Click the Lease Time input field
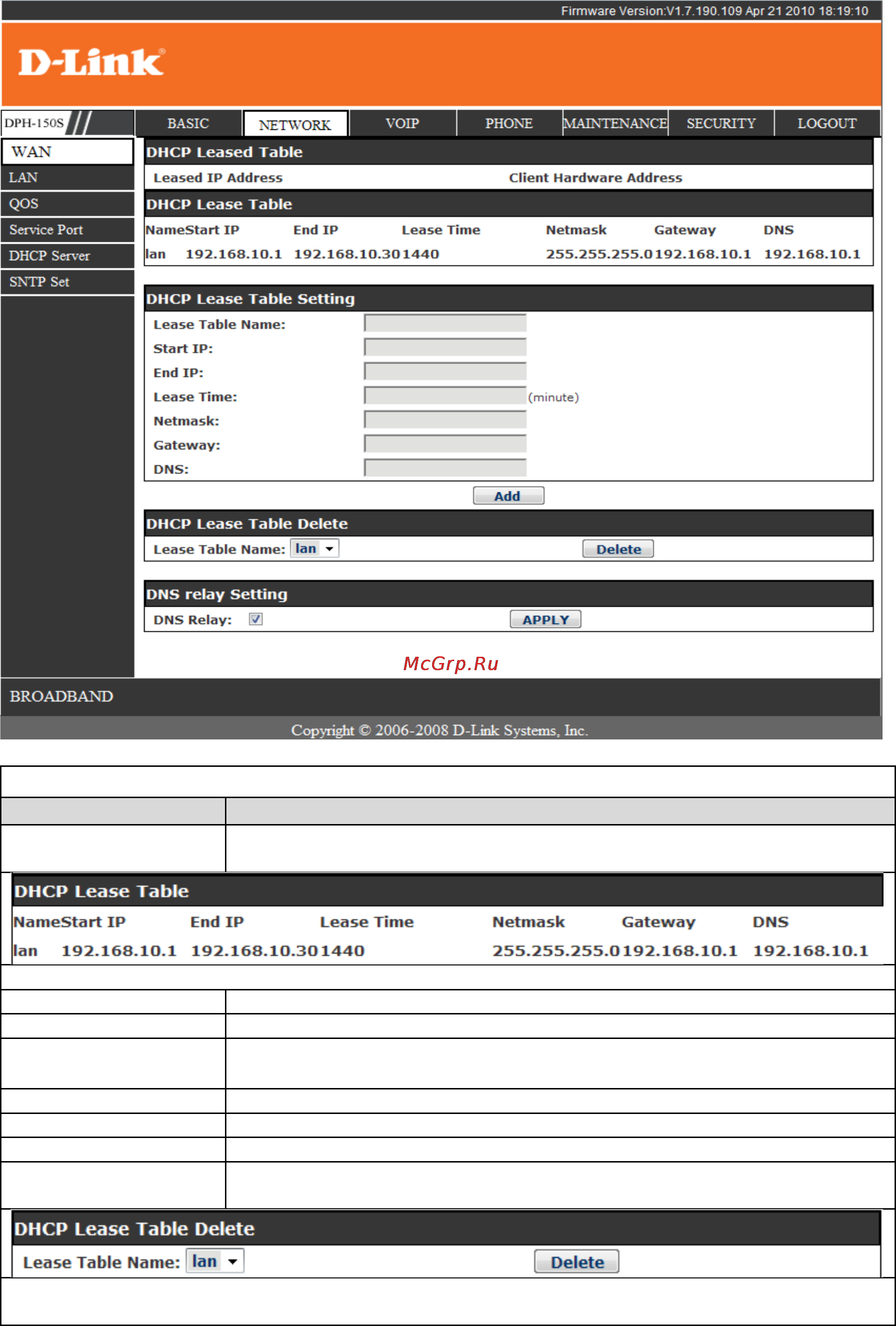This screenshot has height=1326, width=896. [445, 396]
